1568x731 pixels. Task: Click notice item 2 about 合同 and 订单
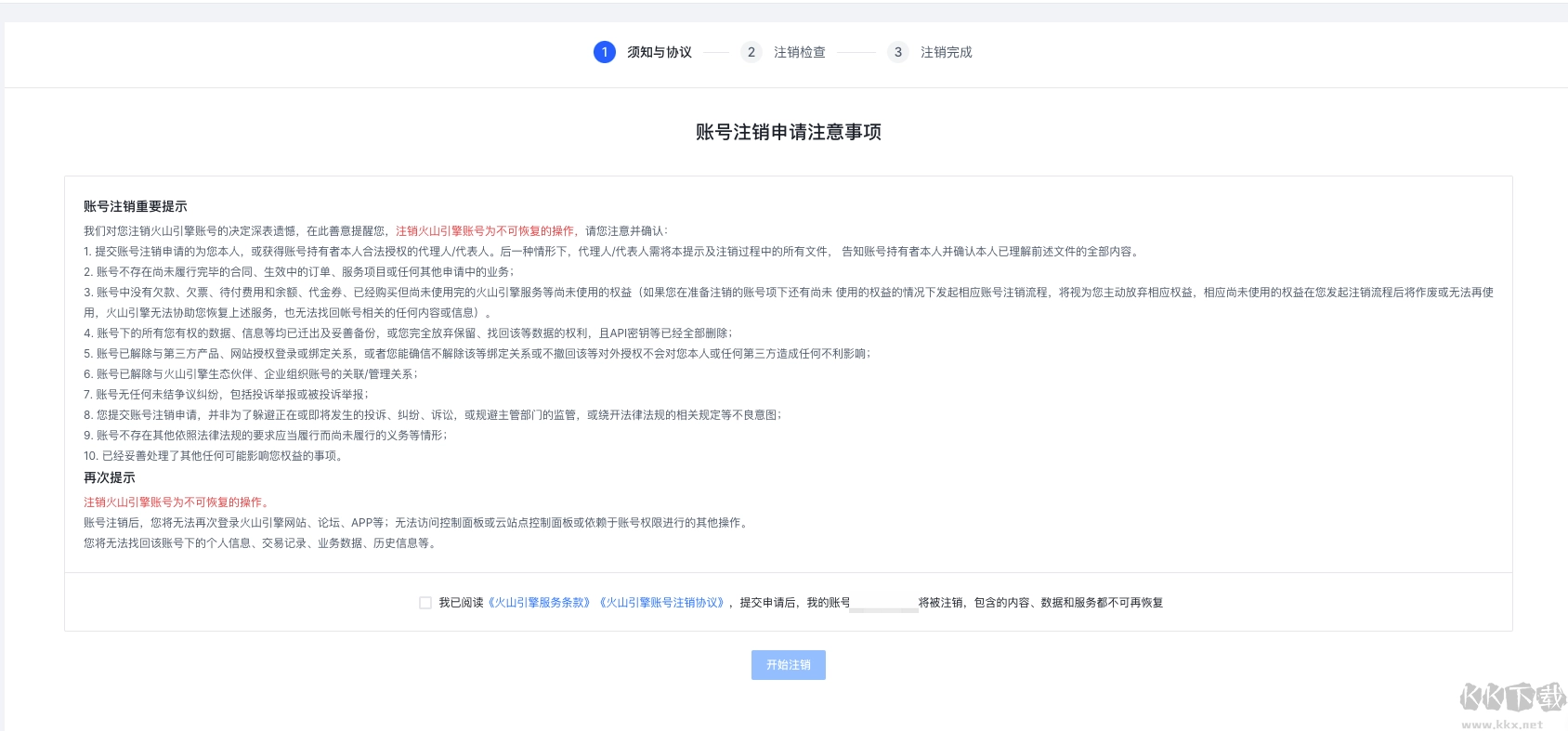pos(299,272)
